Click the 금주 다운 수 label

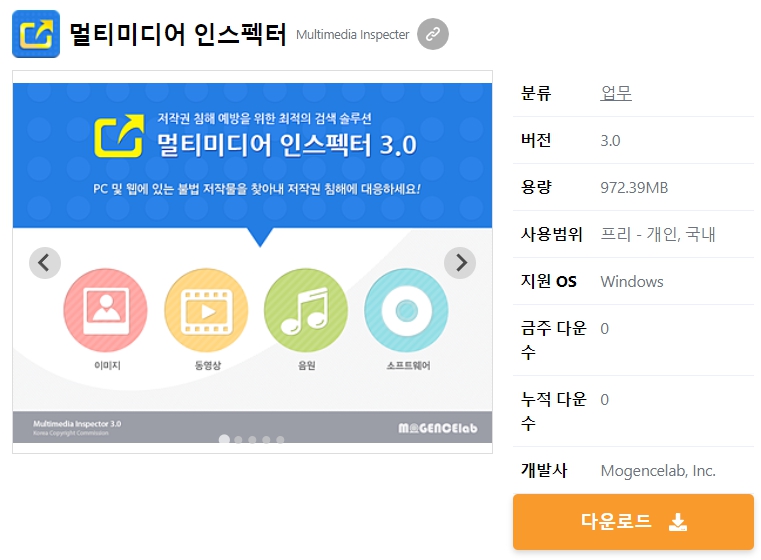(x=554, y=340)
